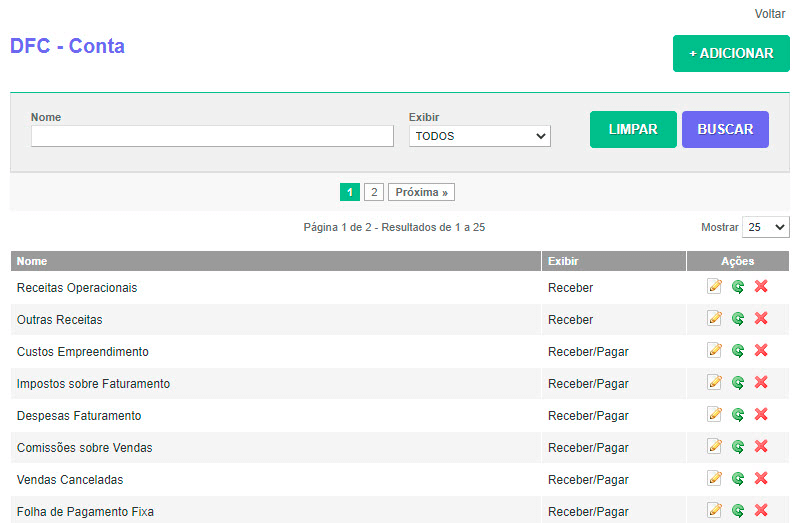
Task: Click the Voltar link
Action: pos(770,14)
